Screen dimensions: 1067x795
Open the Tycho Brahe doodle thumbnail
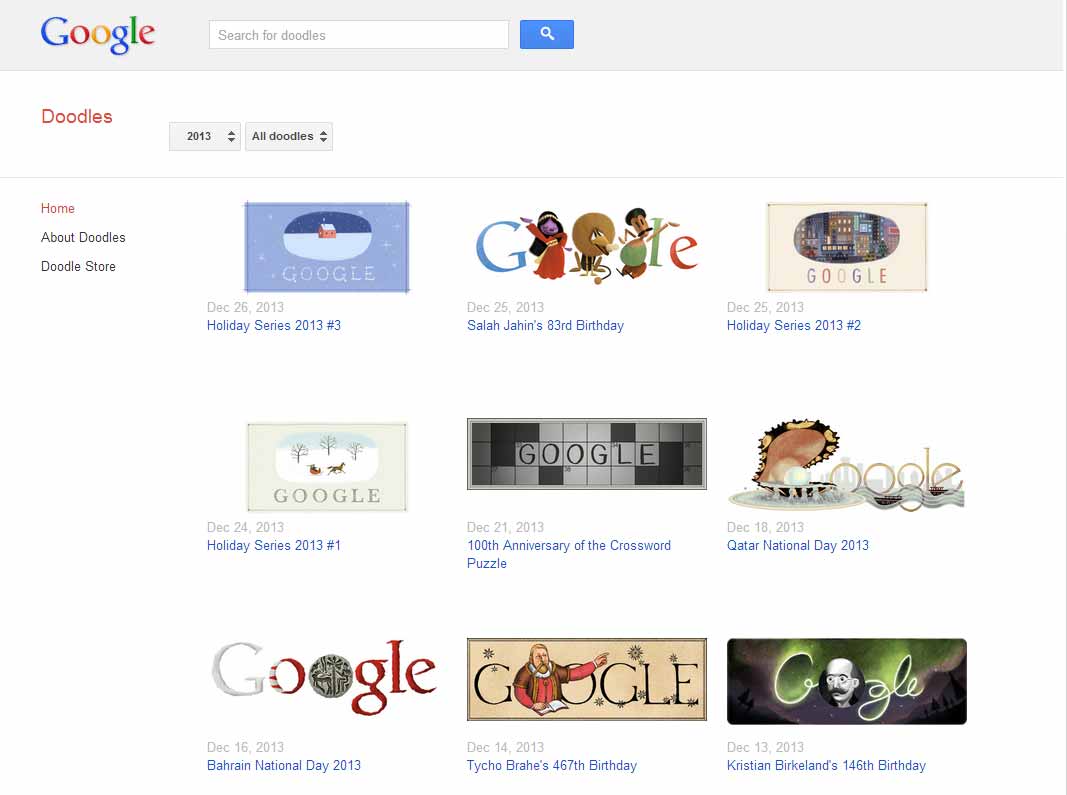(587, 679)
